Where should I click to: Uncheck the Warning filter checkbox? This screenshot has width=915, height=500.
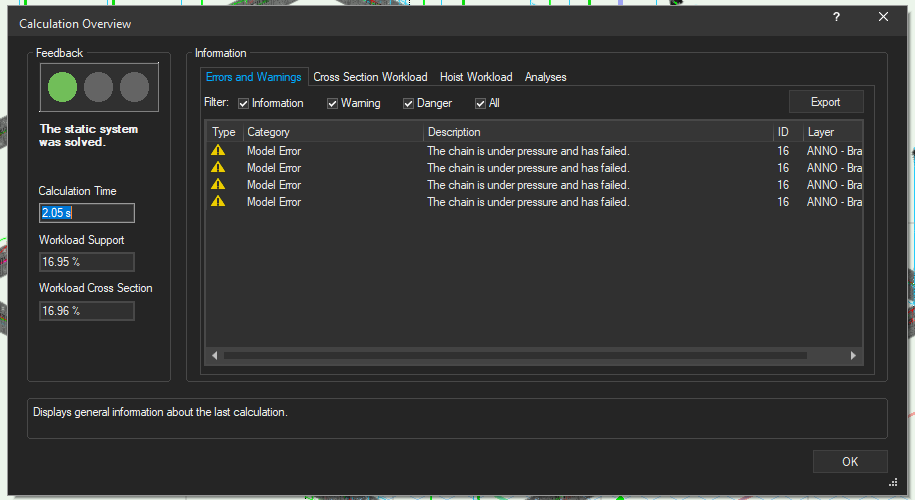point(332,103)
